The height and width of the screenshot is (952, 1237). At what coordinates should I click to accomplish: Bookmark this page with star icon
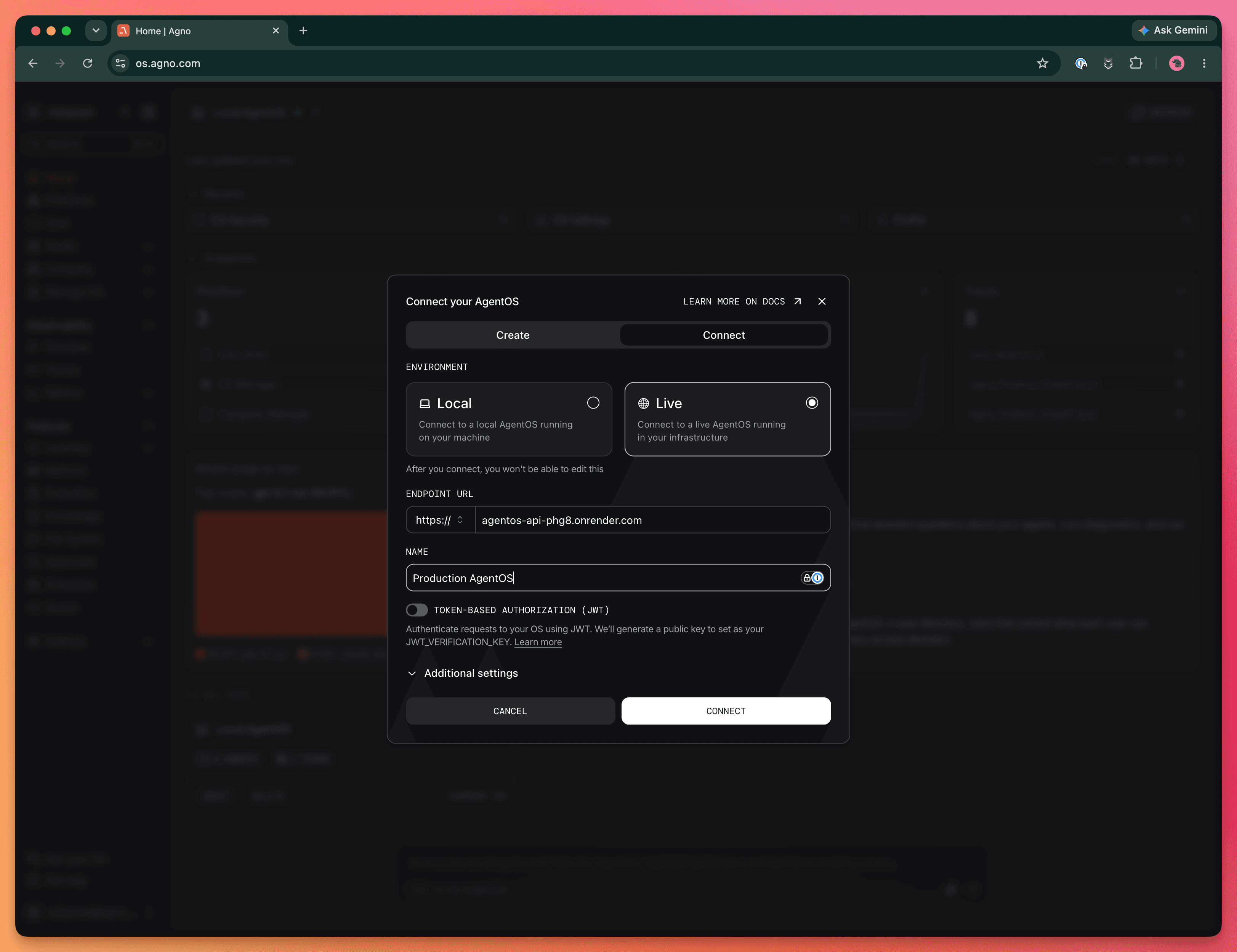(x=1042, y=63)
